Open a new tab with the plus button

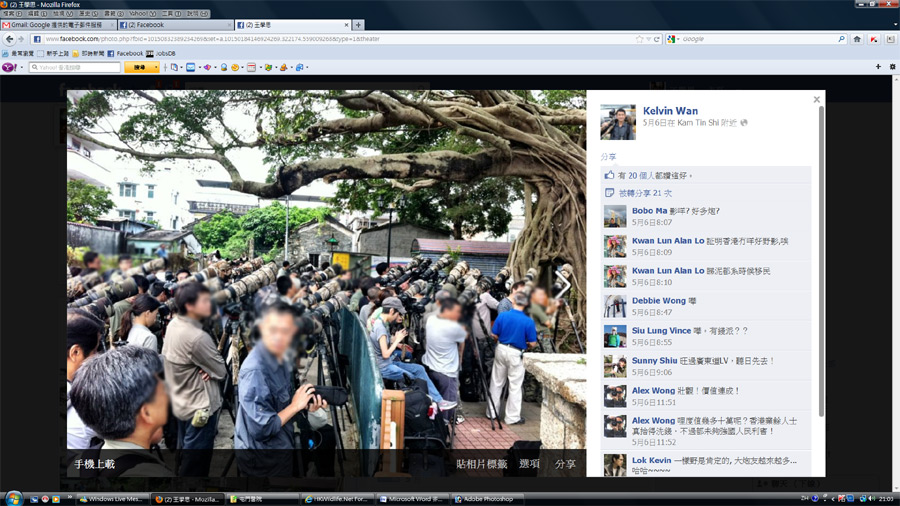pyautogui.click(x=359, y=25)
